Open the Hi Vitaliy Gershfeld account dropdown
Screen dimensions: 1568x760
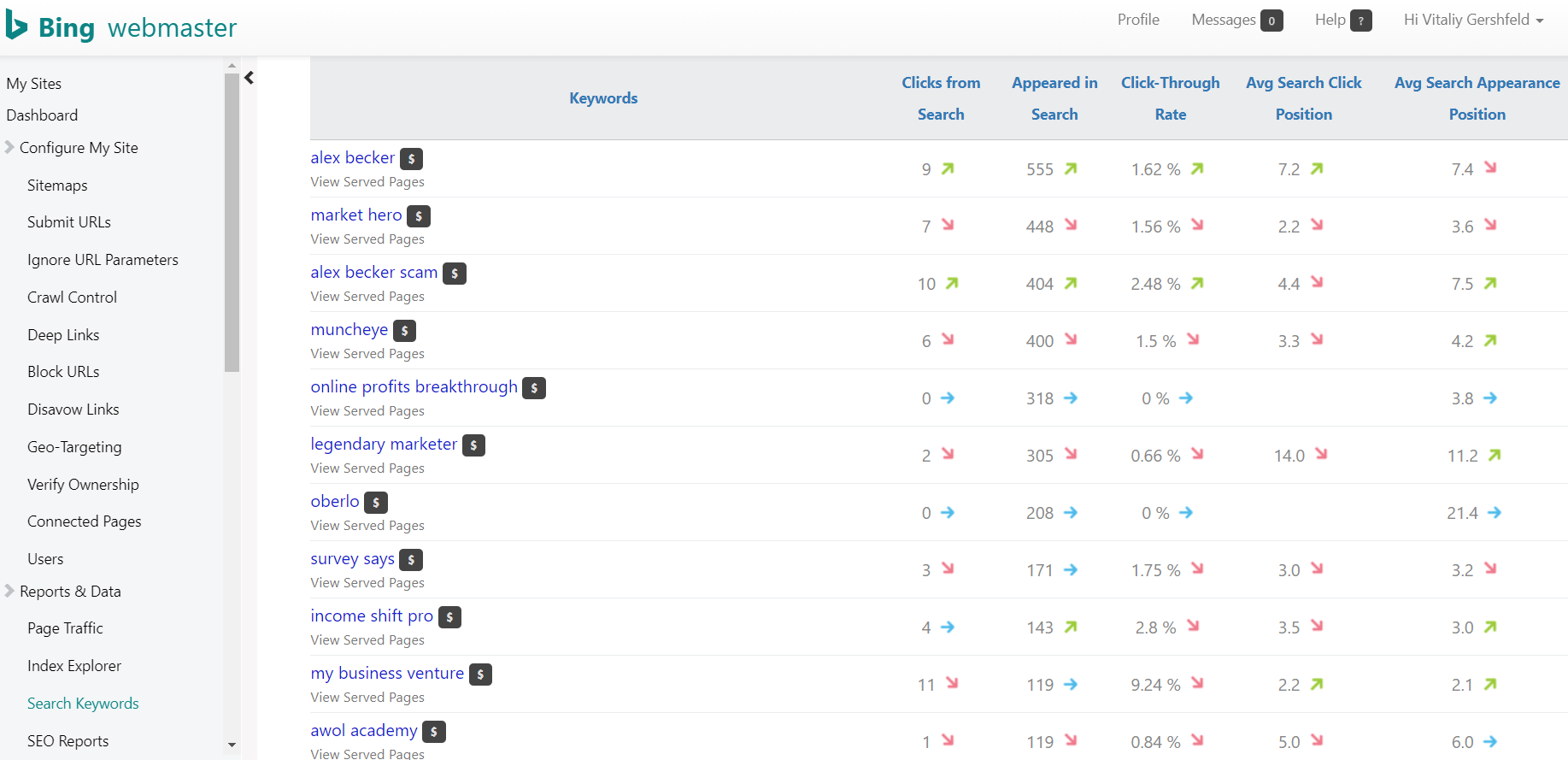coord(1473,20)
